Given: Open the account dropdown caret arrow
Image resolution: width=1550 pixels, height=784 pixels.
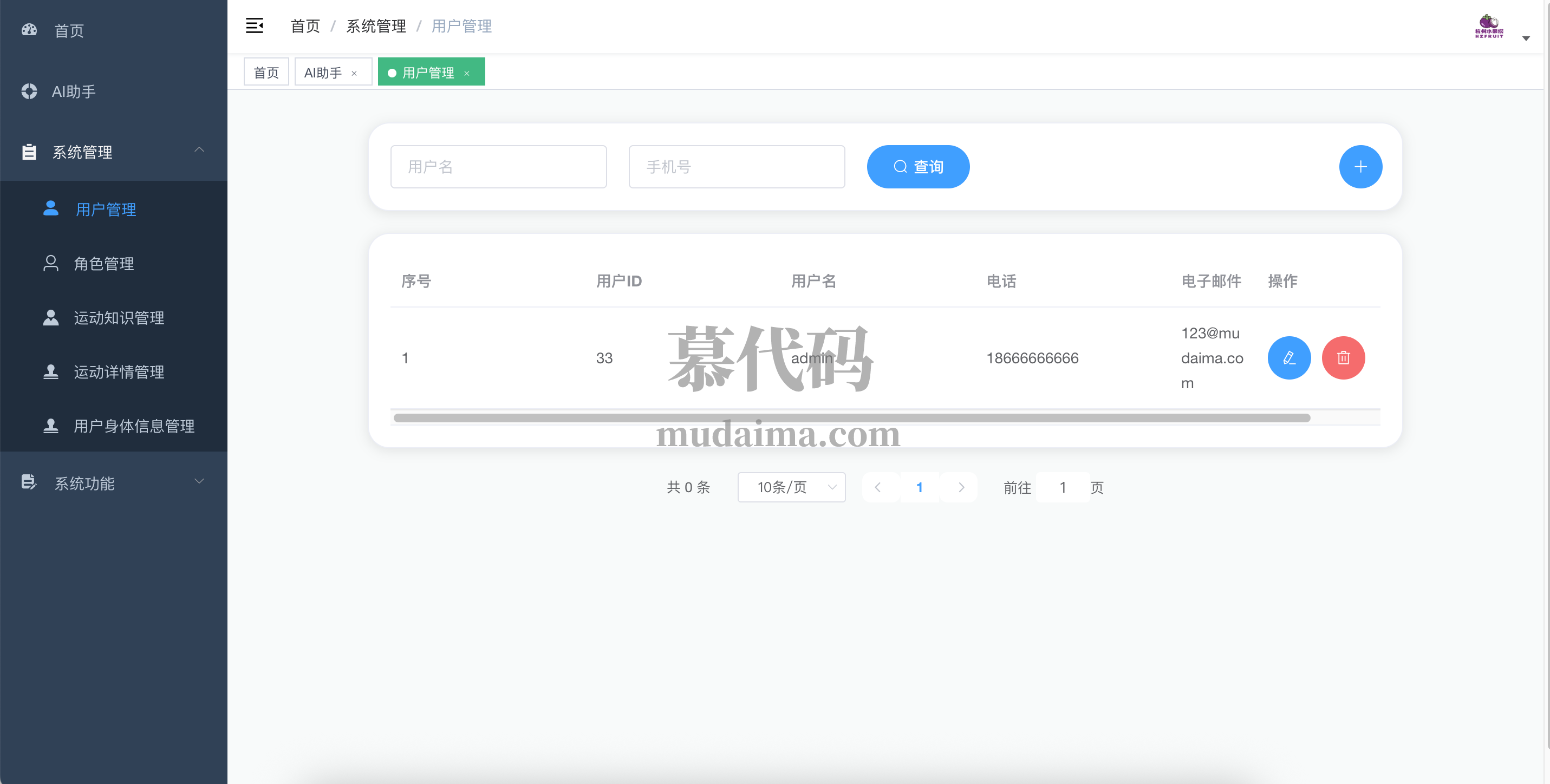Looking at the screenshot, I should click(x=1525, y=38).
